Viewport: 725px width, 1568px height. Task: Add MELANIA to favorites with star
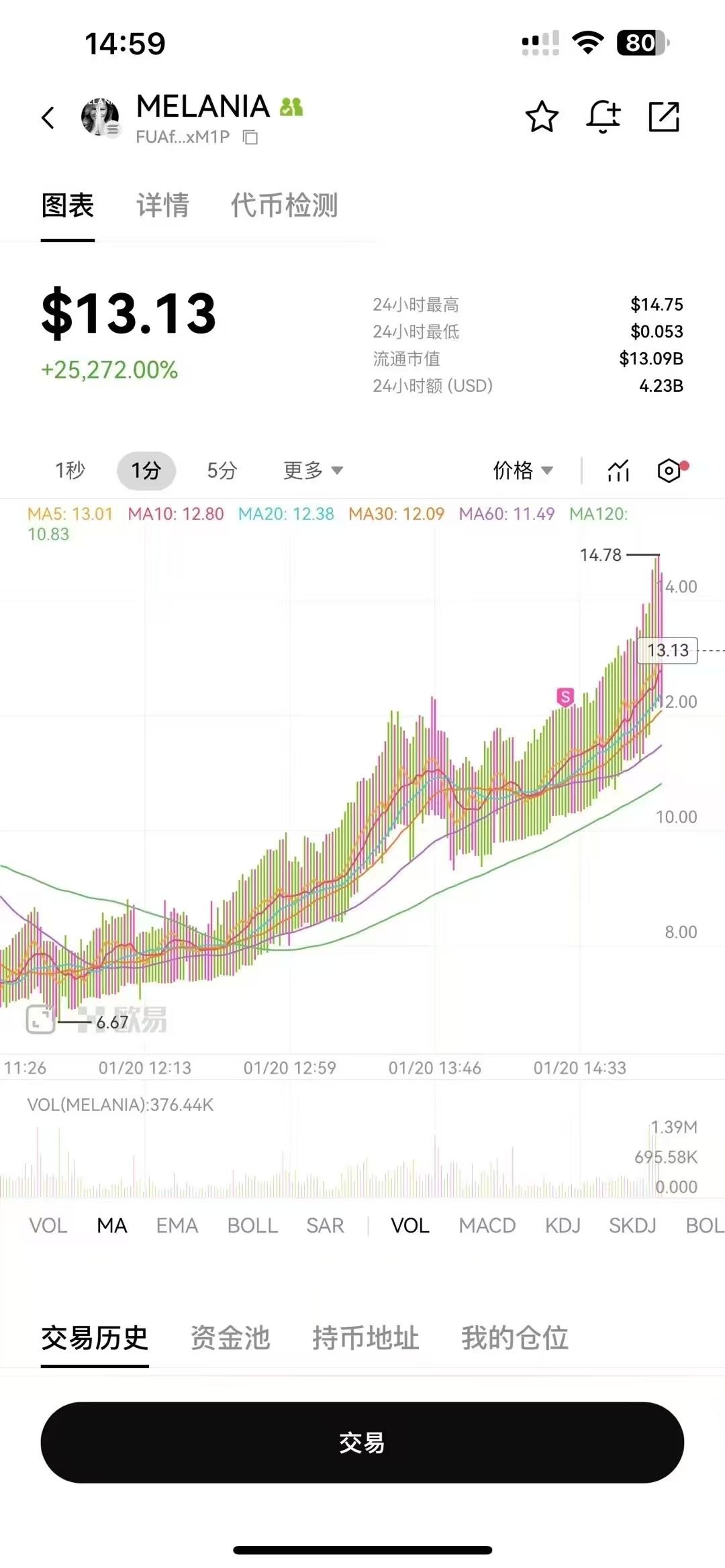[542, 117]
